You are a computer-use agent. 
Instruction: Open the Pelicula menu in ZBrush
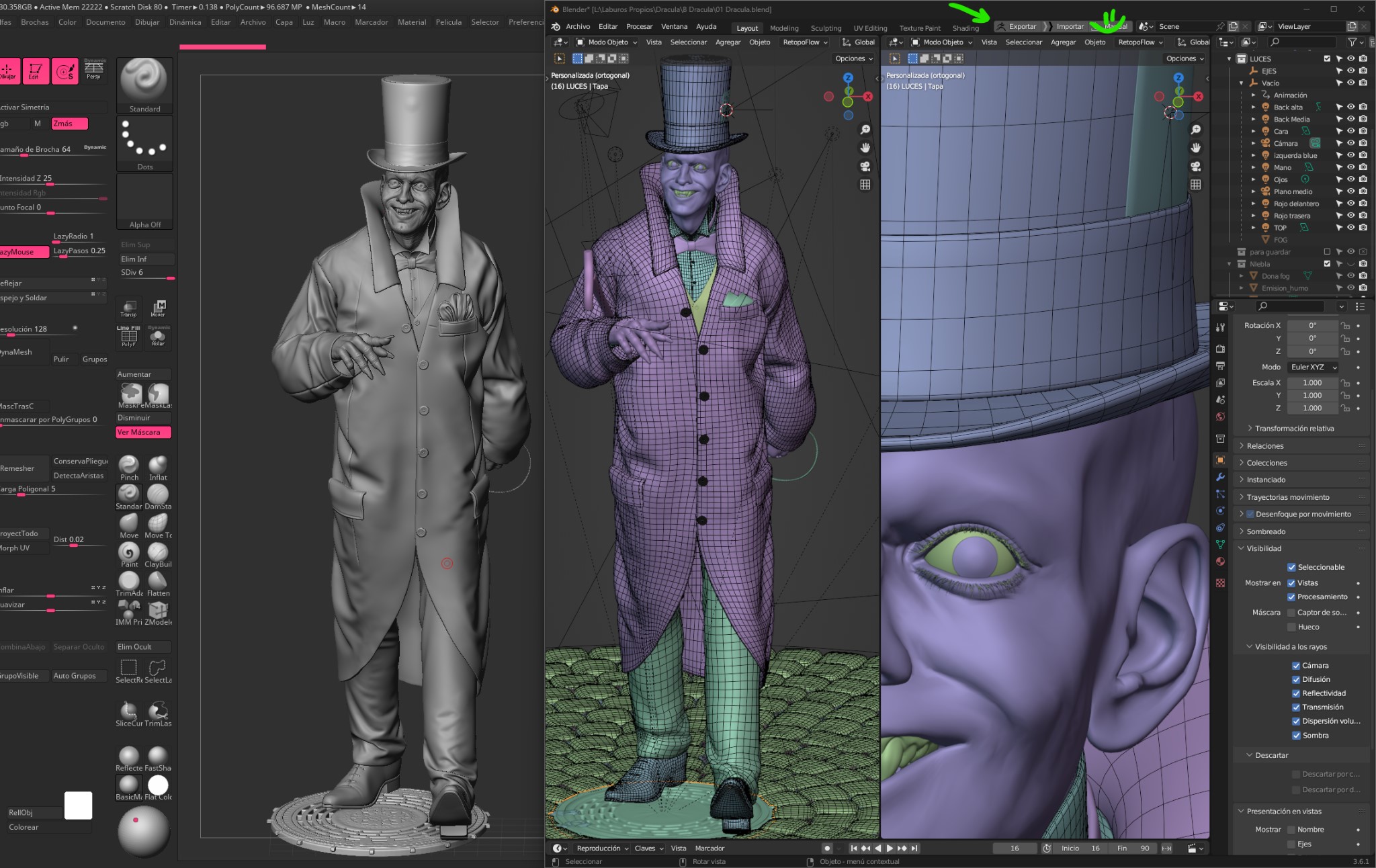click(448, 22)
